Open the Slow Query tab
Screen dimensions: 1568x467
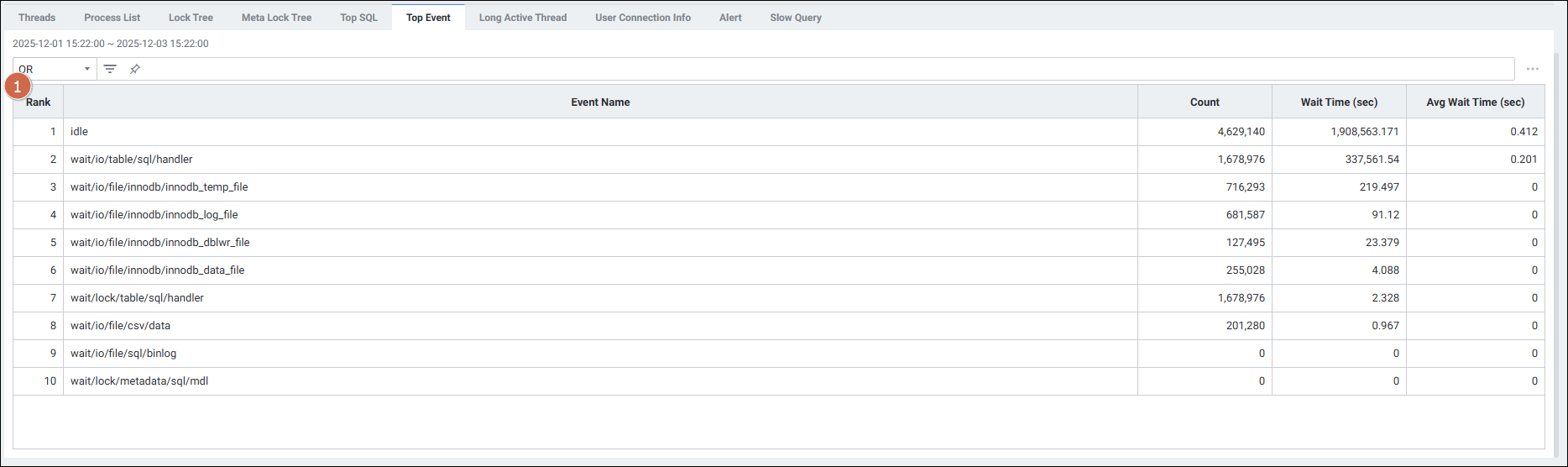795,18
